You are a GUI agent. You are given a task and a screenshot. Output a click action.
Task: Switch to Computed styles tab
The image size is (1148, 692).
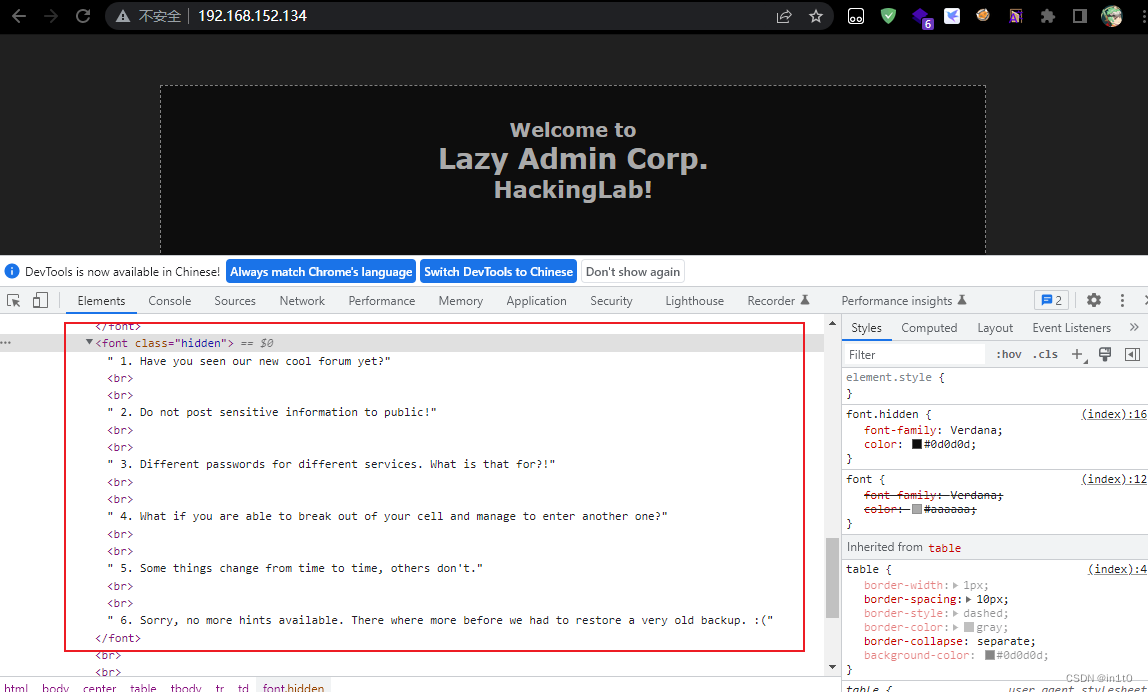tap(929, 328)
